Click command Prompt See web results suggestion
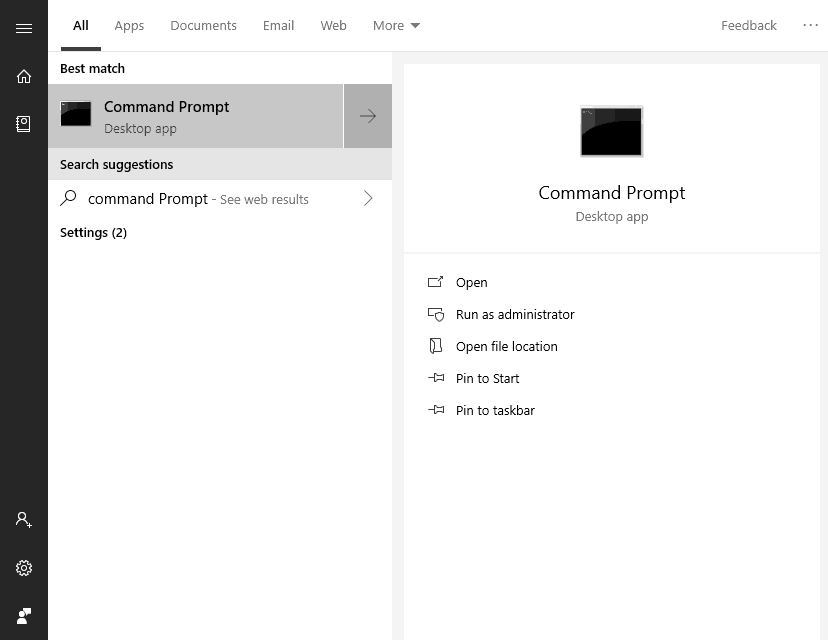The height and width of the screenshot is (640, 828). click(x=220, y=199)
